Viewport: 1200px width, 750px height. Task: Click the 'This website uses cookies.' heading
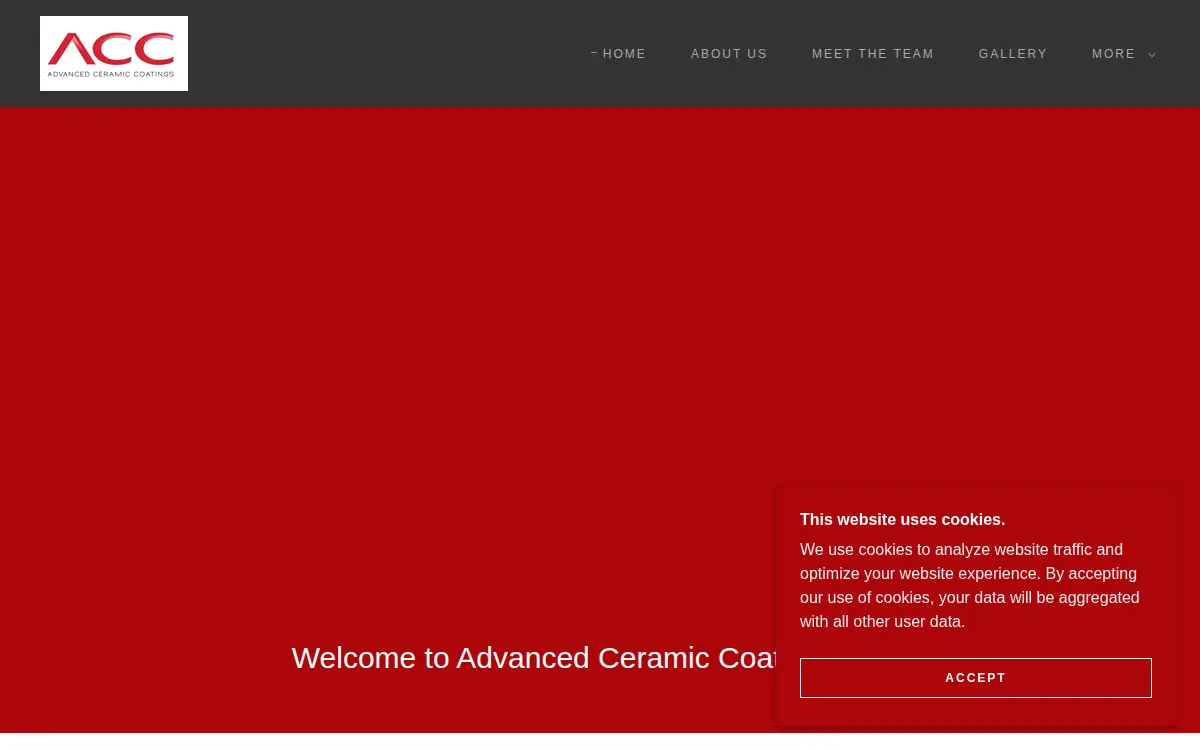coord(902,520)
